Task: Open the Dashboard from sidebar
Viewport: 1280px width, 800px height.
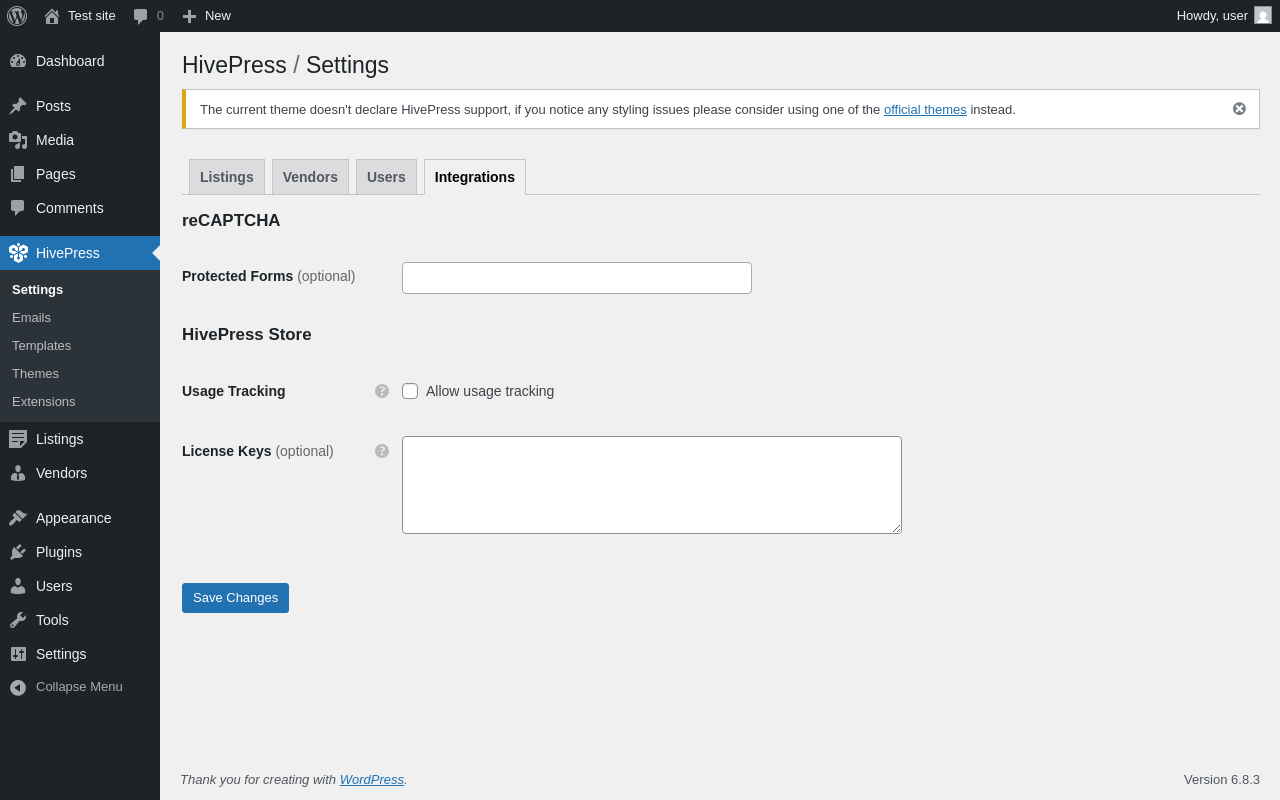Action: [x=69, y=61]
